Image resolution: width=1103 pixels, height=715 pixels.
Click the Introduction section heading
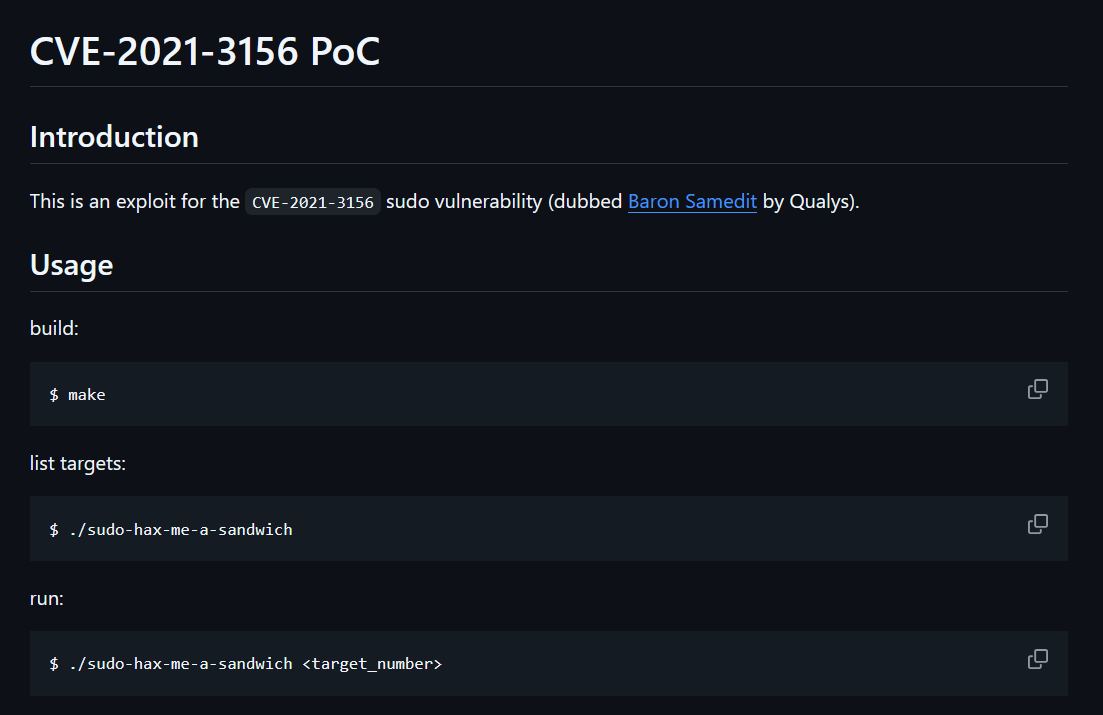coord(114,137)
